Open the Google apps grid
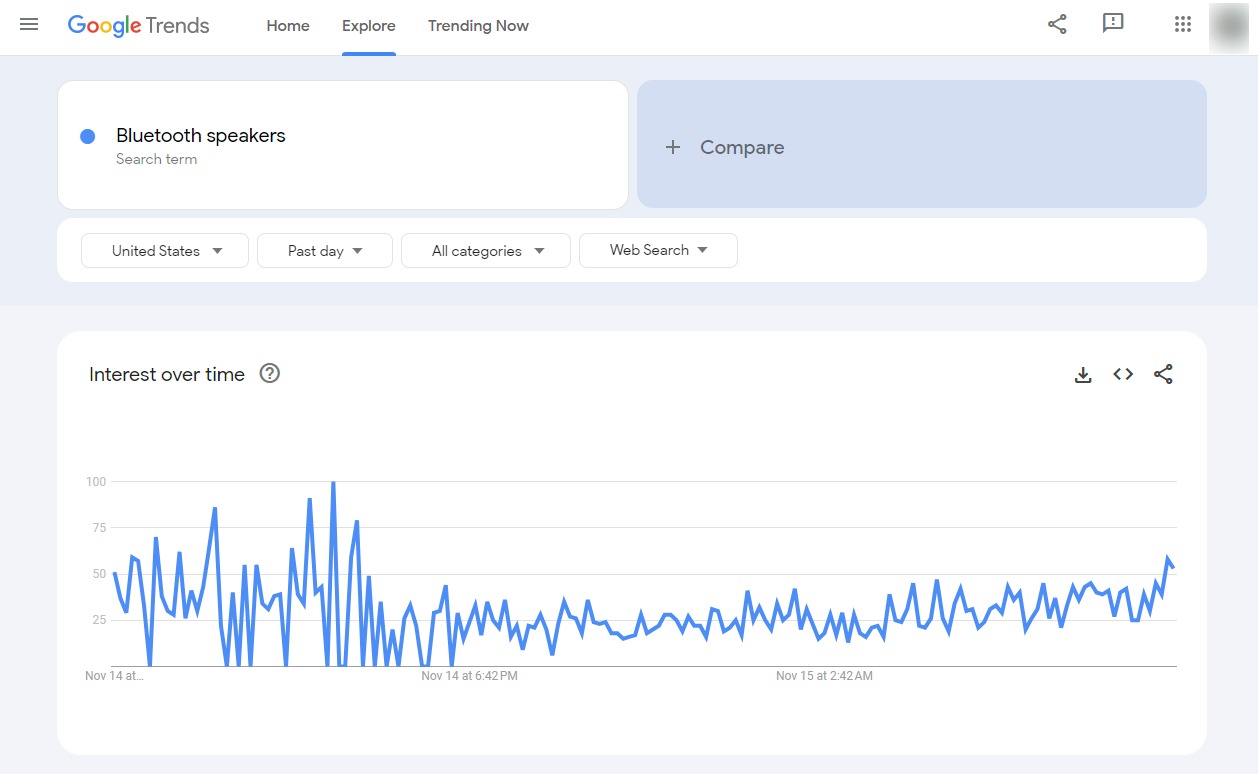 point(1183,25)
